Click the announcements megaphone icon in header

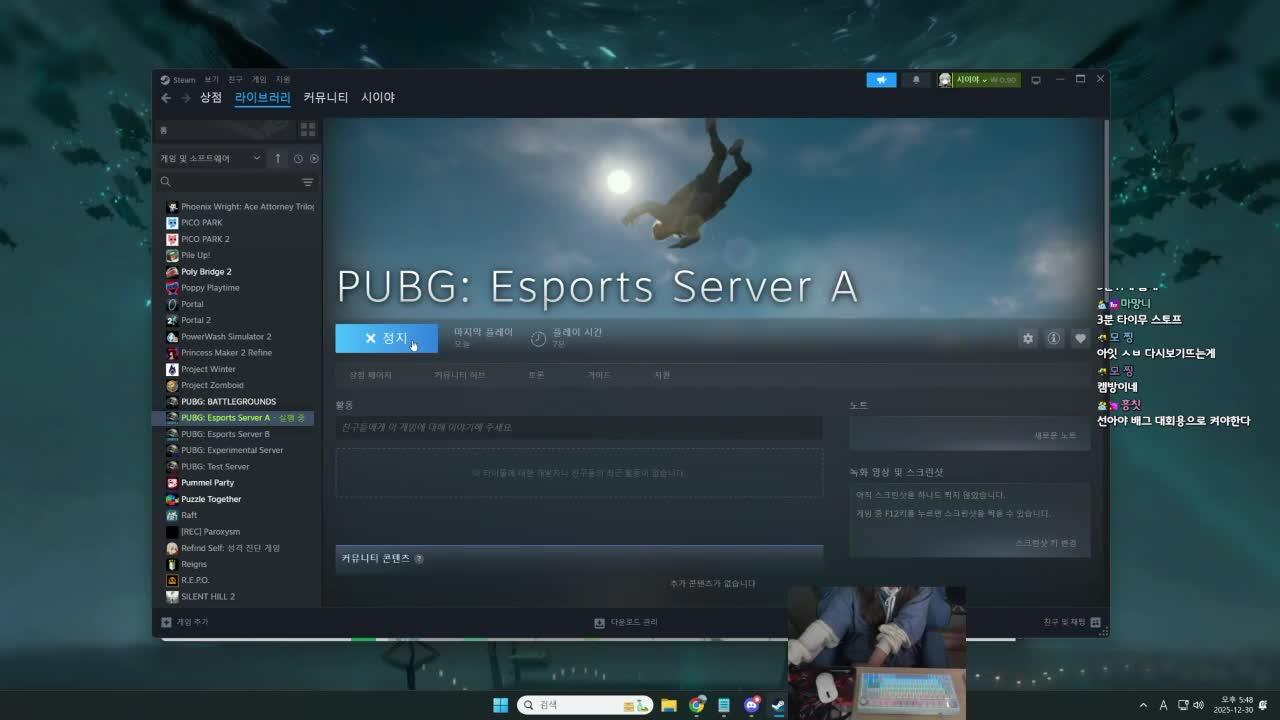click(881, 79)
